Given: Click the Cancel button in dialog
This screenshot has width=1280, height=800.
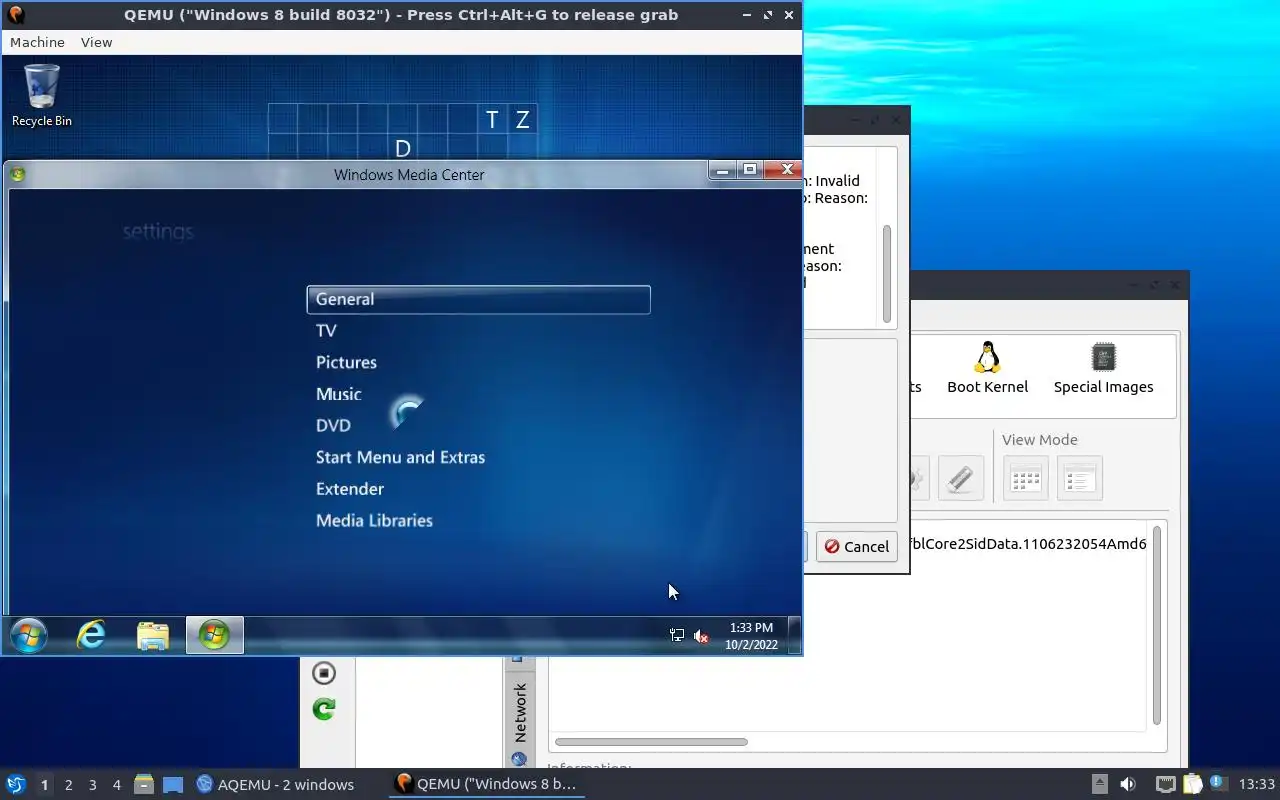Looking at the screenshot, I should (857, 546).
